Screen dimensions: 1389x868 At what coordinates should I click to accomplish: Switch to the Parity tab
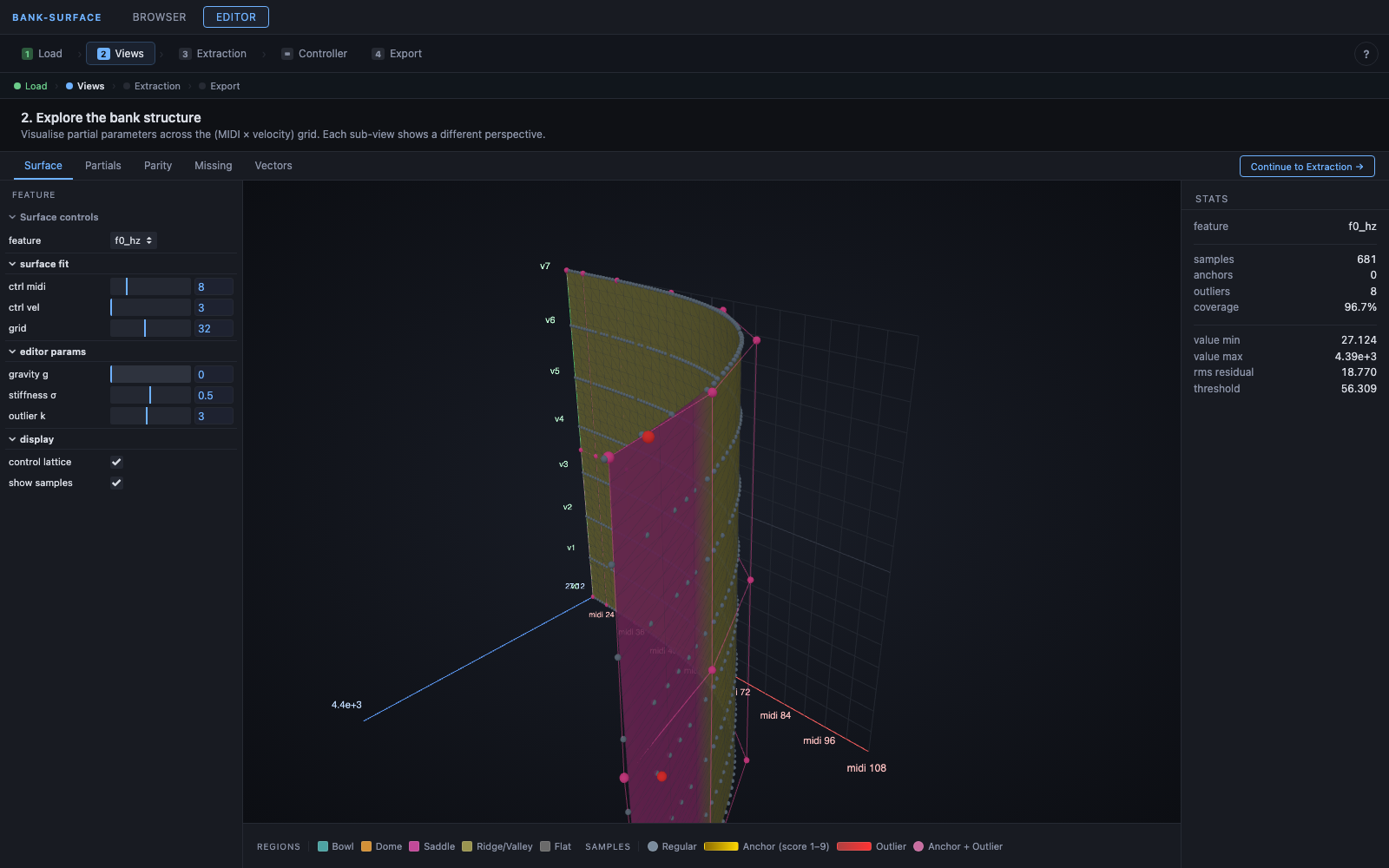tap(158, 166)
